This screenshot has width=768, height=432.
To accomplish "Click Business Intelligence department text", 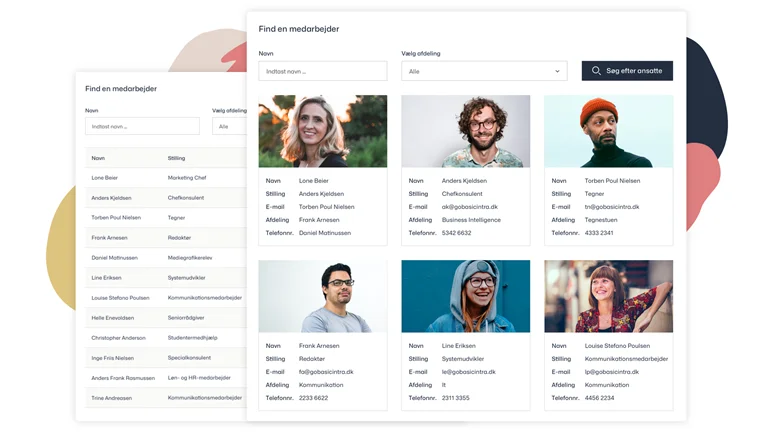I will (x=471, y=220).
